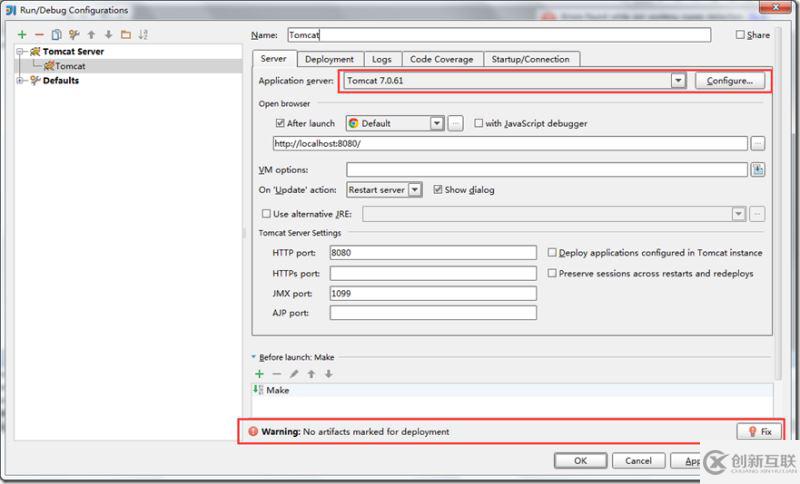Screen dimensions: 800x484
Task: Switch to Deployment tab
Action: (329, 59)
